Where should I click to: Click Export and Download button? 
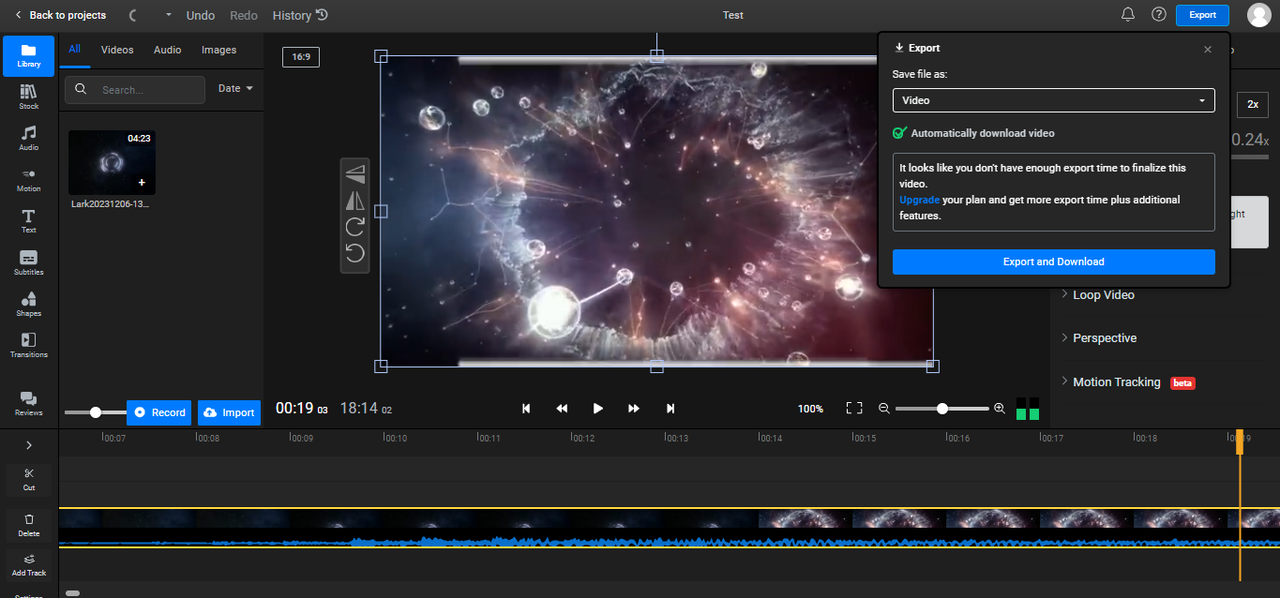(1053, 262)
